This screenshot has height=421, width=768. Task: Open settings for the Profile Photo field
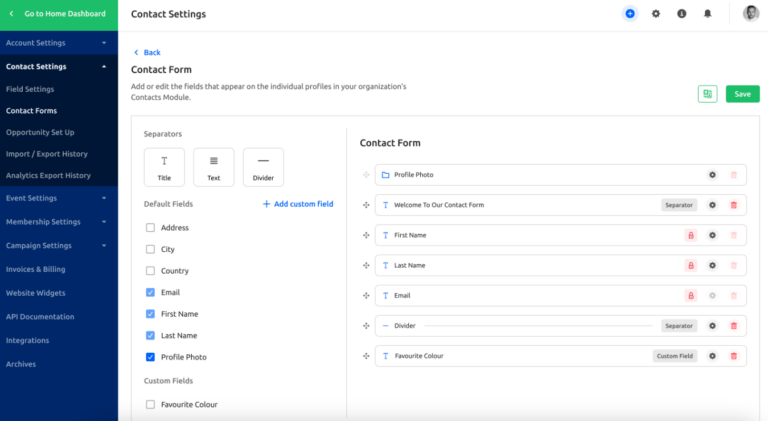[712, 175]
